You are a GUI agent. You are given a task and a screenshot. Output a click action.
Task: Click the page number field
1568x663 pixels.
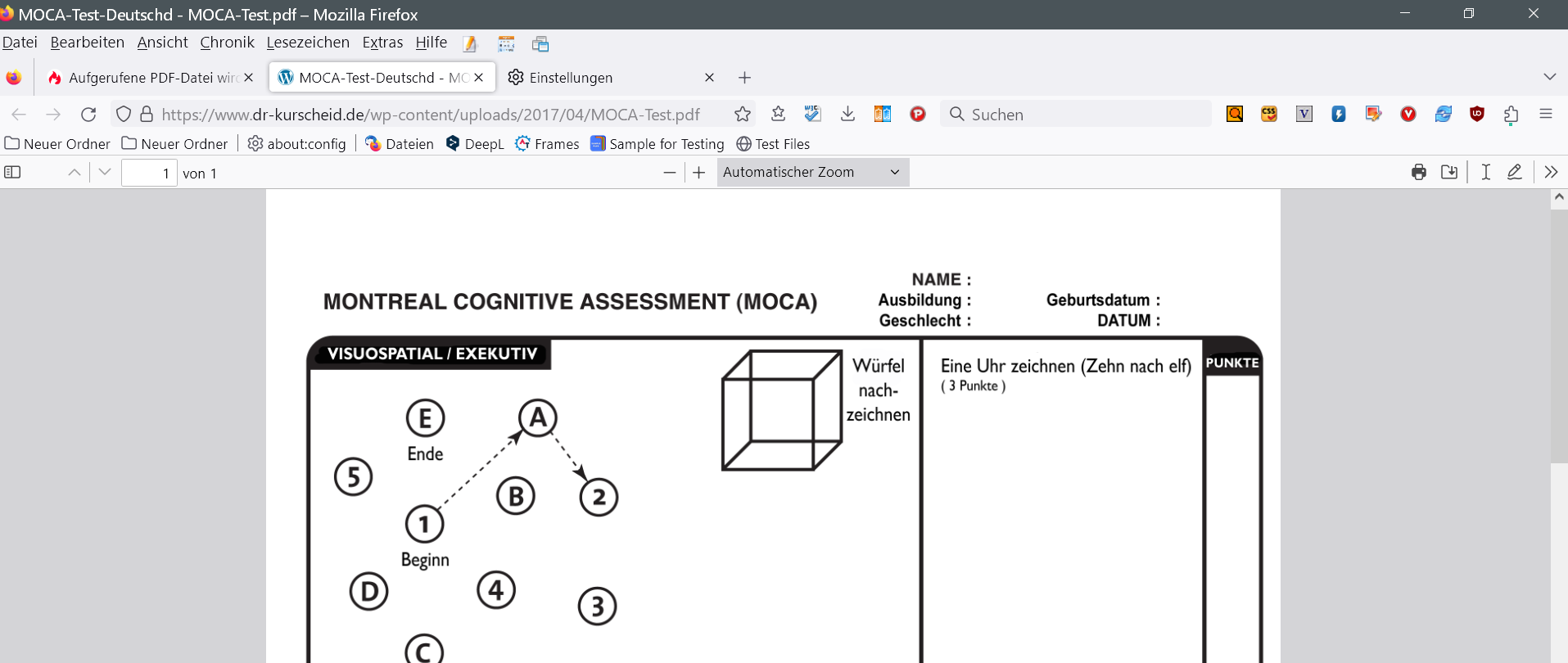click(x=149, y=174)
